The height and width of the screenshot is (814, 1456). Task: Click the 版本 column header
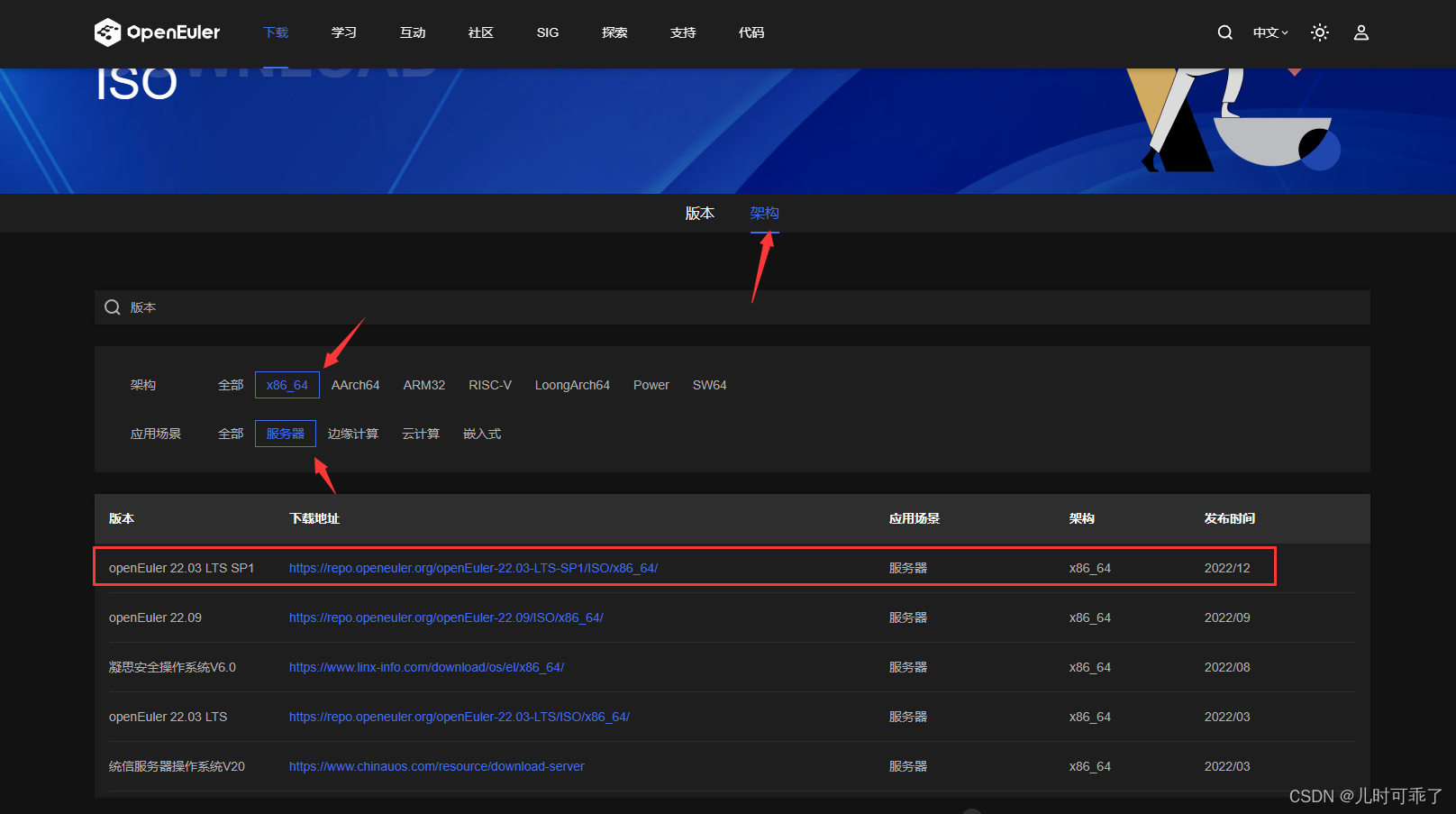click(x=122, y=518)
